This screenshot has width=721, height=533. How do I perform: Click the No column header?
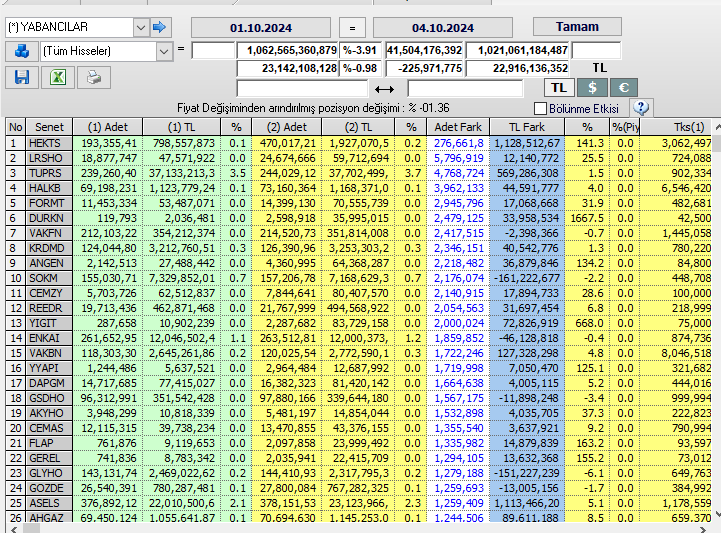pos(16,127)
